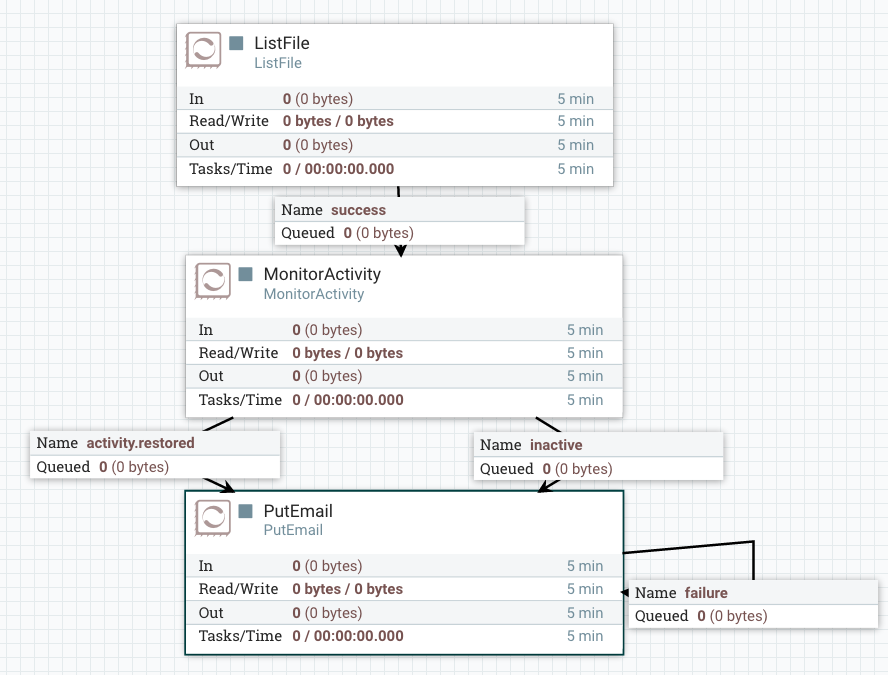Click the ListFile type subtitle link
888x675 pixels.
point(278,63)
